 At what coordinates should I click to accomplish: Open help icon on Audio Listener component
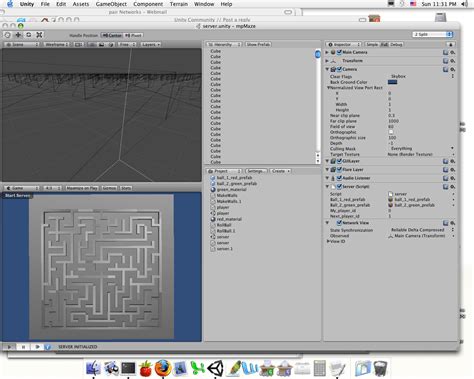(445, 178)
